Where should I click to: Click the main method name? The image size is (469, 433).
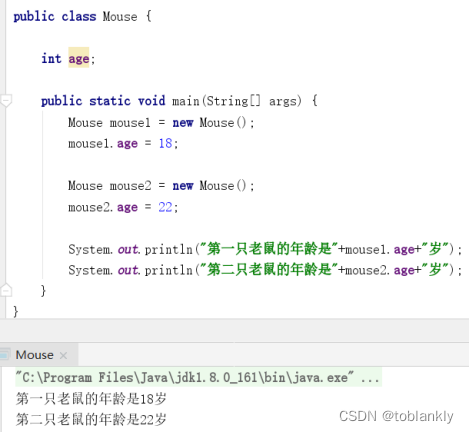(x=185, y=101)
